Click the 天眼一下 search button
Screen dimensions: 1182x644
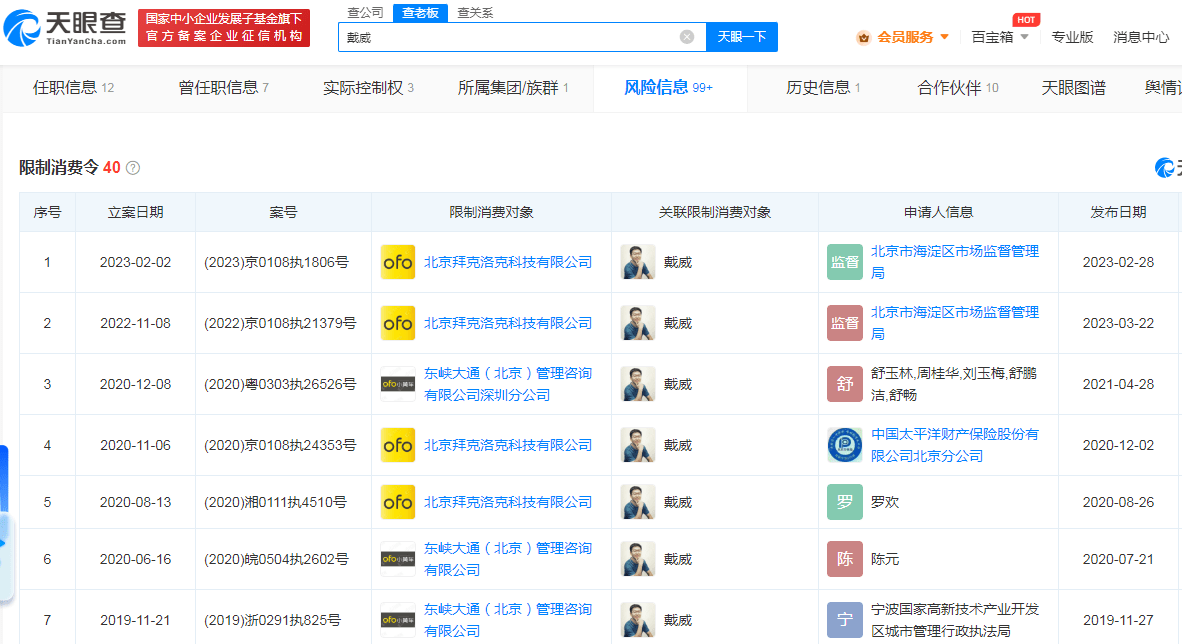742,37
